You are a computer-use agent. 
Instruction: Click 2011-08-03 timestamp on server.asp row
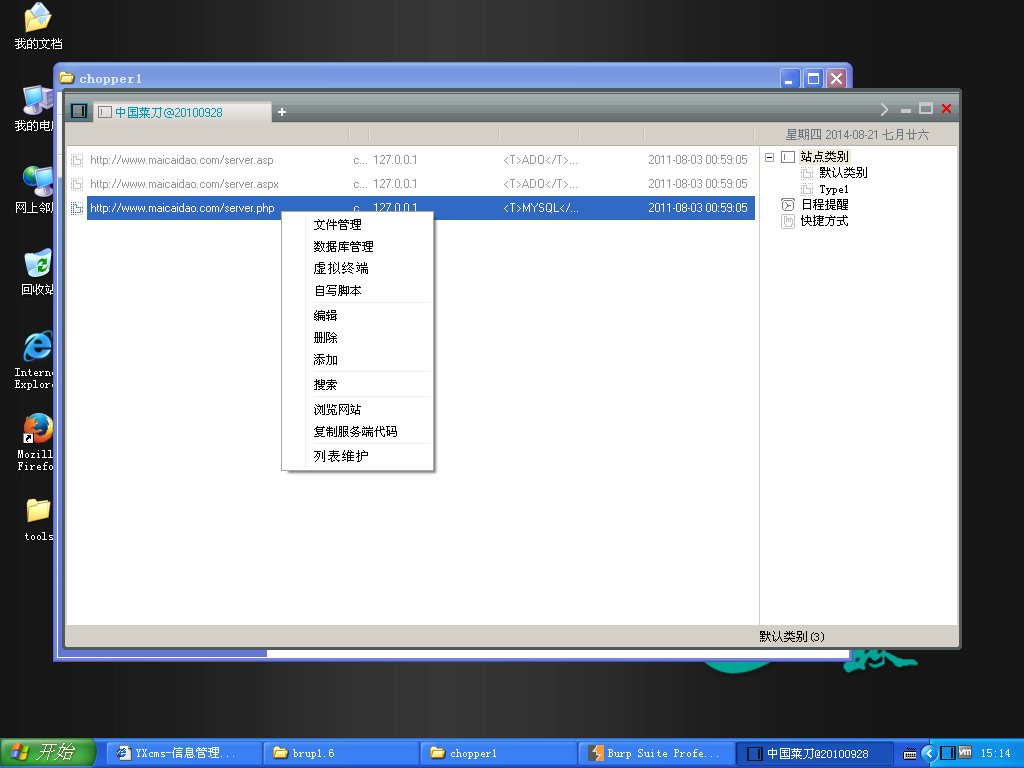[697, 160]
